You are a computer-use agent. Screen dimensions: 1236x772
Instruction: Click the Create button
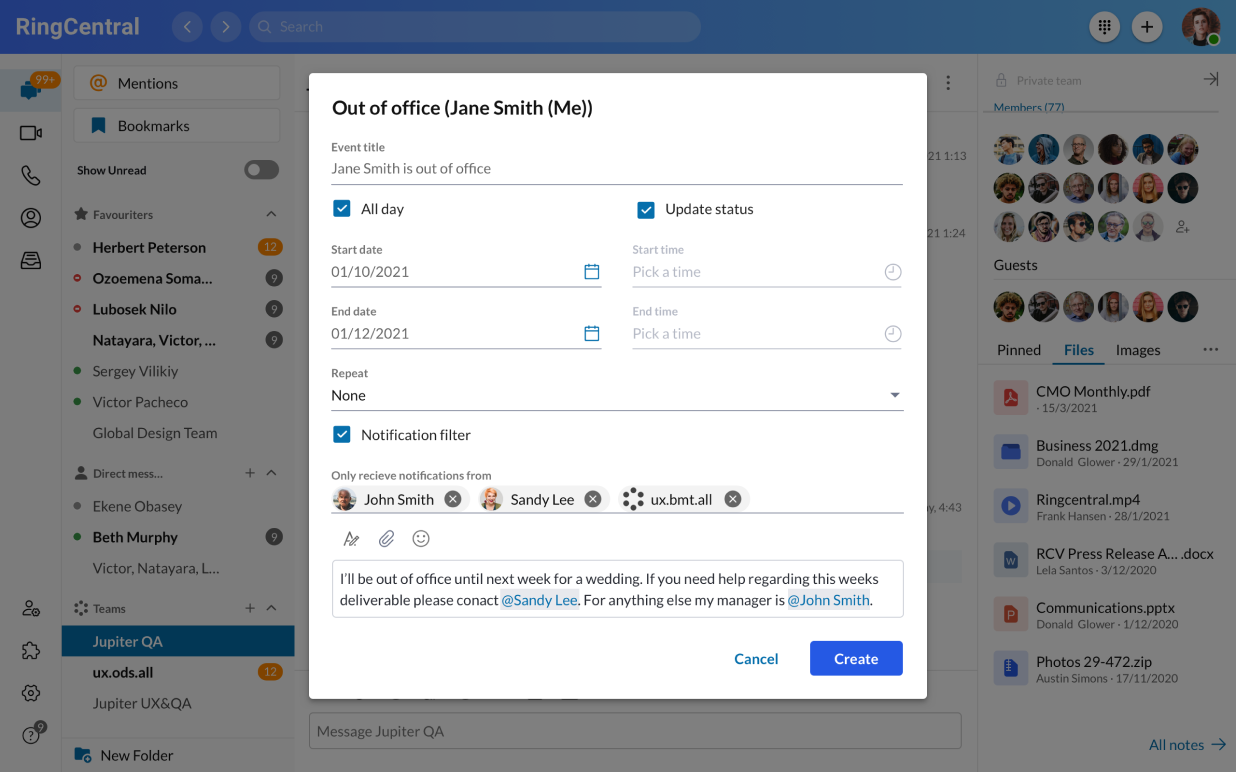coord(856,658)
